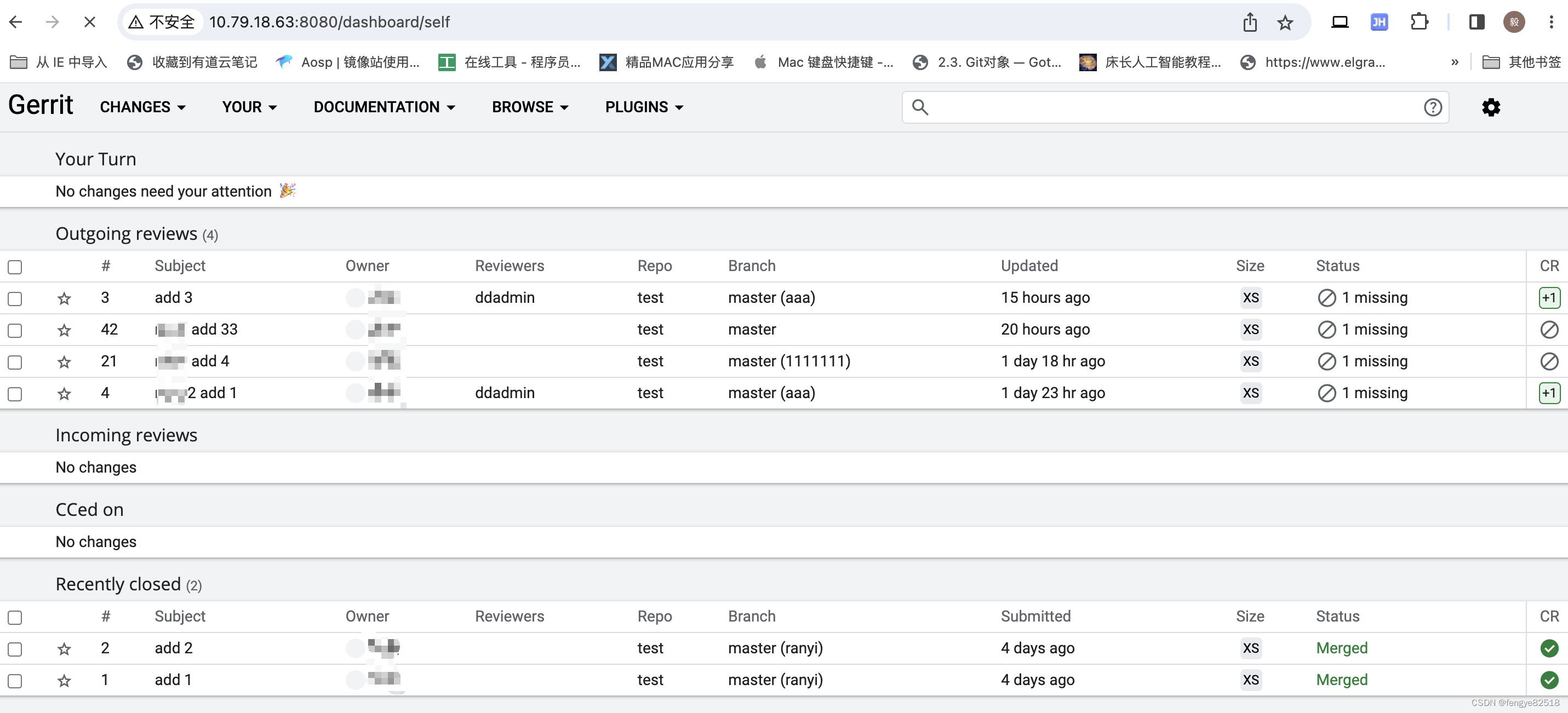Click the ddadmin reviewer on change 3

(x=504, y=297)
